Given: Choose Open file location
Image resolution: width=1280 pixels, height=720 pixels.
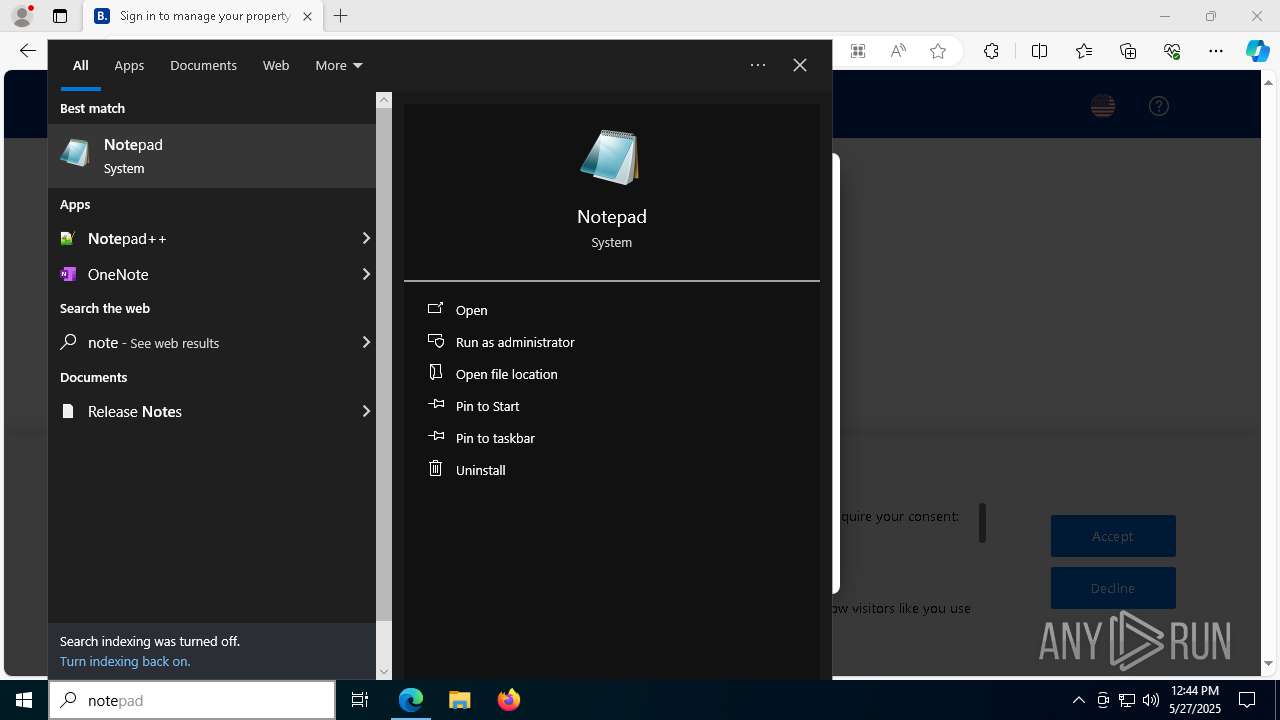Looking at the screenshot, I should click(x=506, y=374).
